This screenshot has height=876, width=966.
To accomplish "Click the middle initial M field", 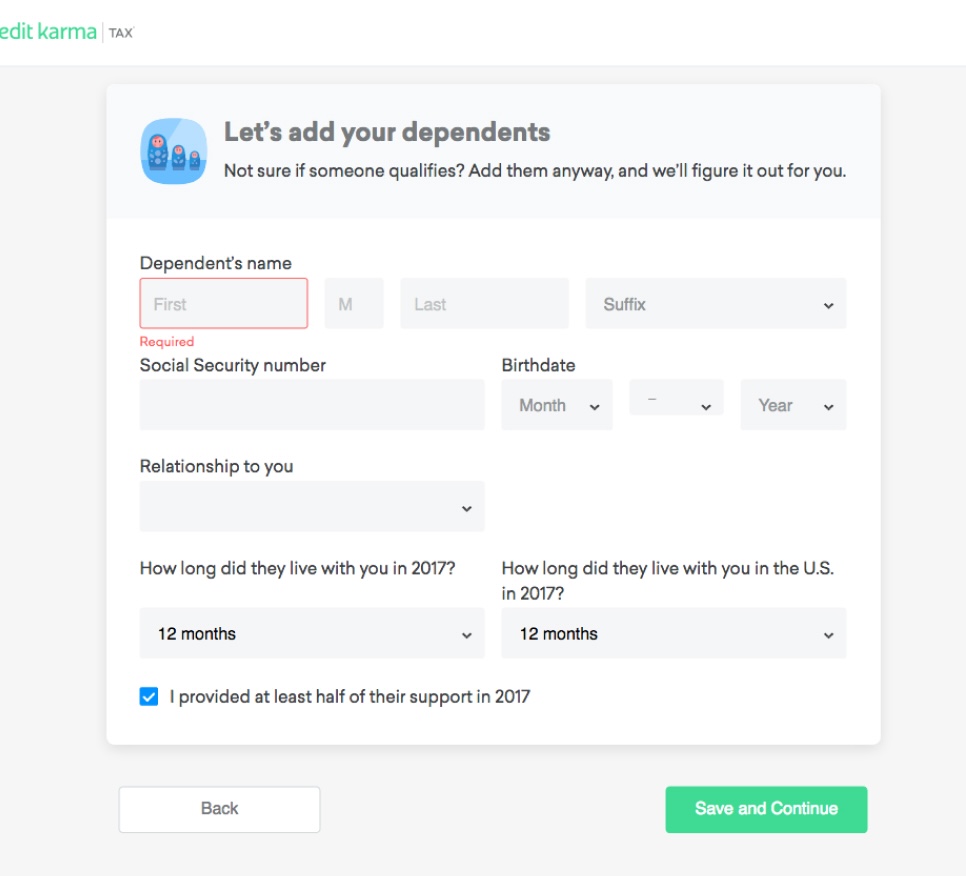I will [354, 303].
